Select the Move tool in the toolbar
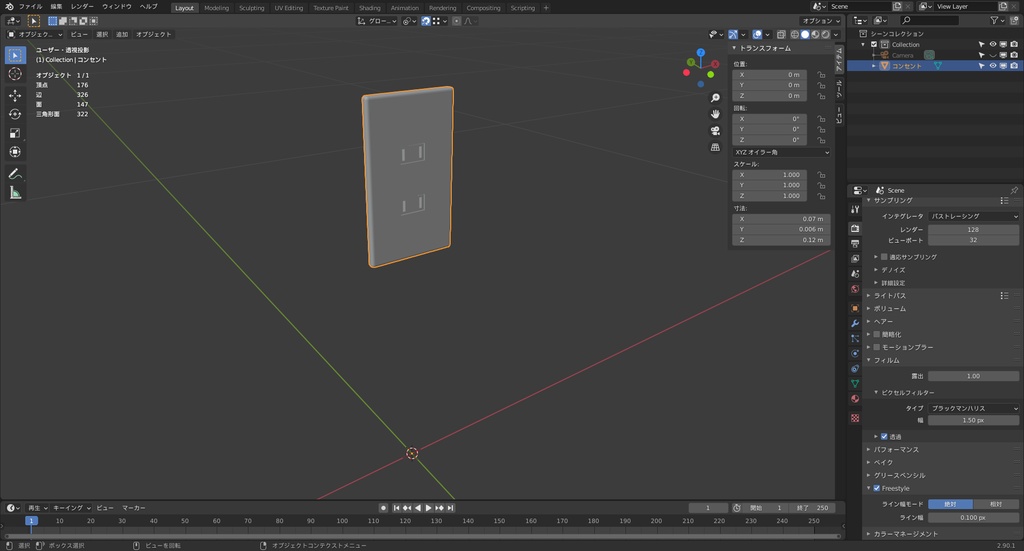 (15, 95)
